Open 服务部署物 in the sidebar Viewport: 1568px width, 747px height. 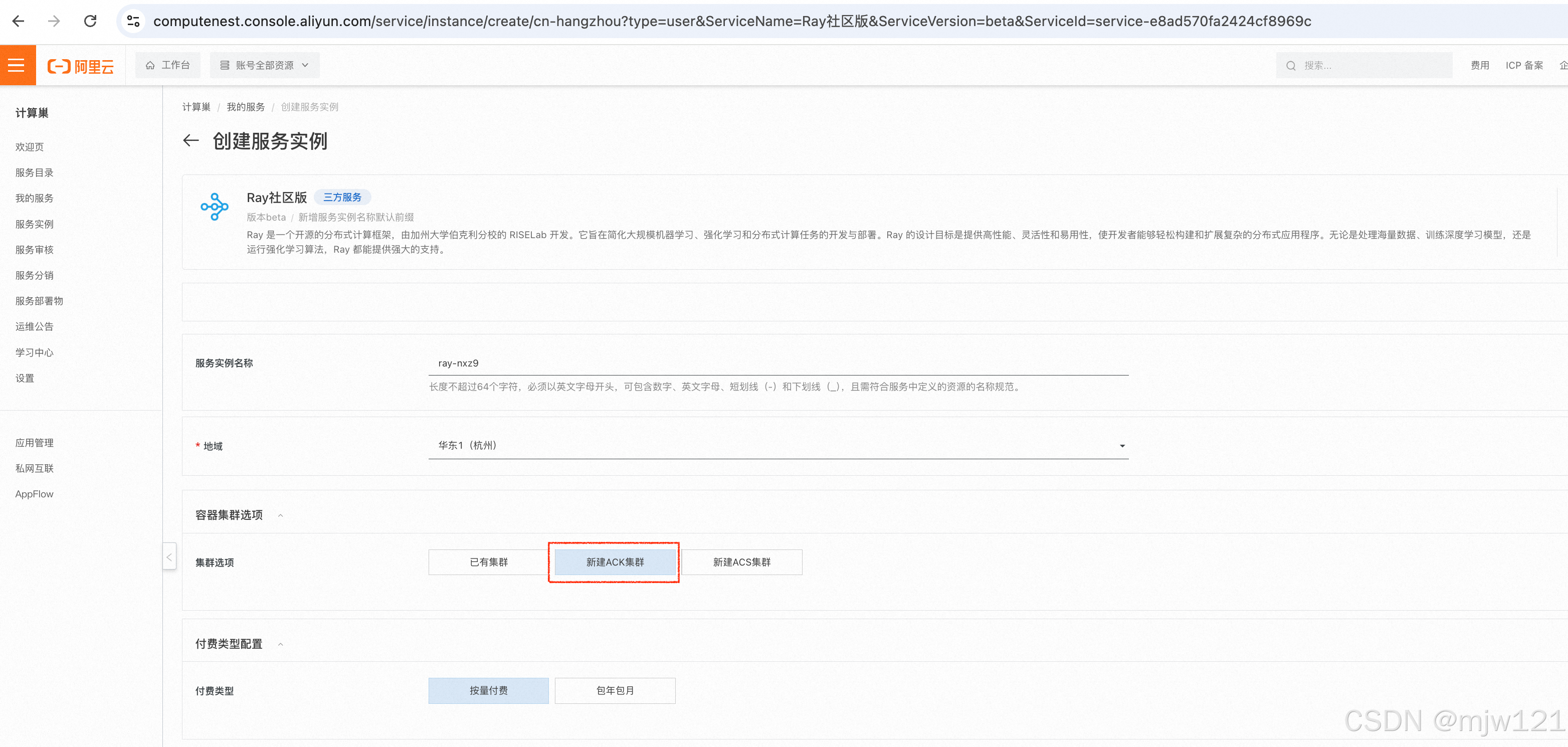[39, 301]
